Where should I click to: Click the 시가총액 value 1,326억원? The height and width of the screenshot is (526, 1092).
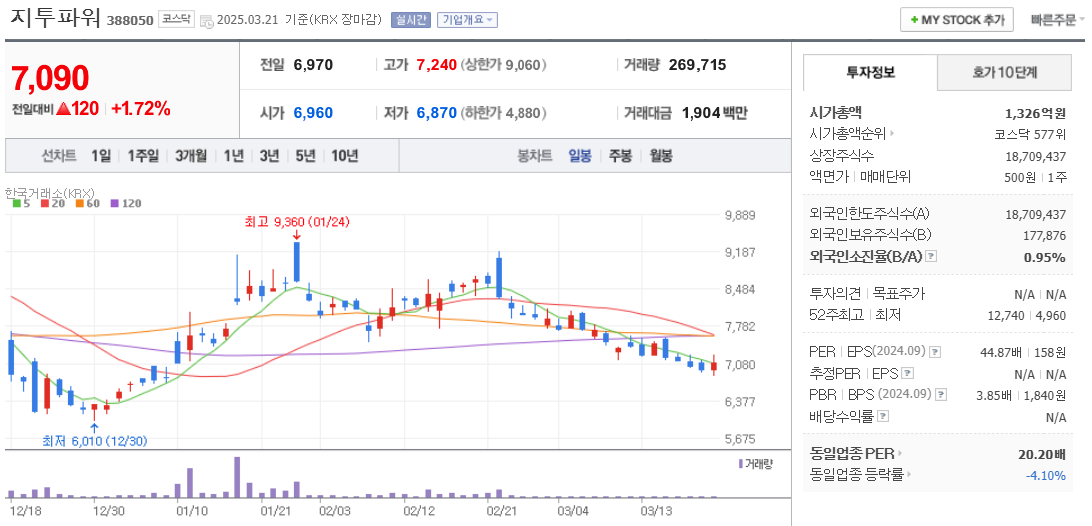tap(1035, 113)
